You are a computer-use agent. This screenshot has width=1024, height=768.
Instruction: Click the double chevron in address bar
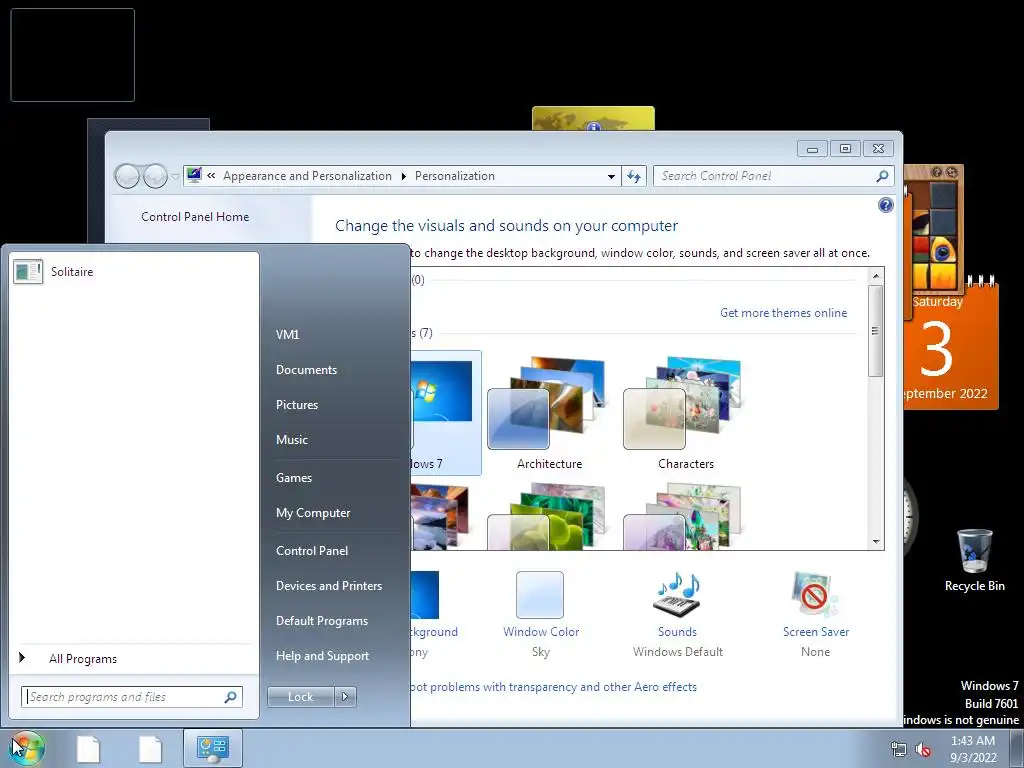pos(211,176)
